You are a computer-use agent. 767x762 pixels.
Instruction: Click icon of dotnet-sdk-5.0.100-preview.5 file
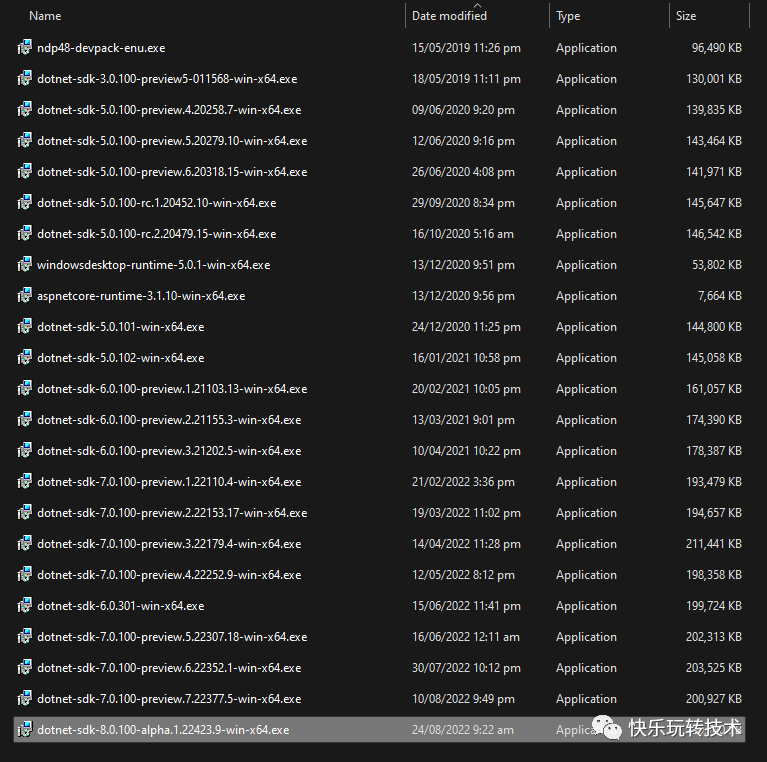click(24, 140)
